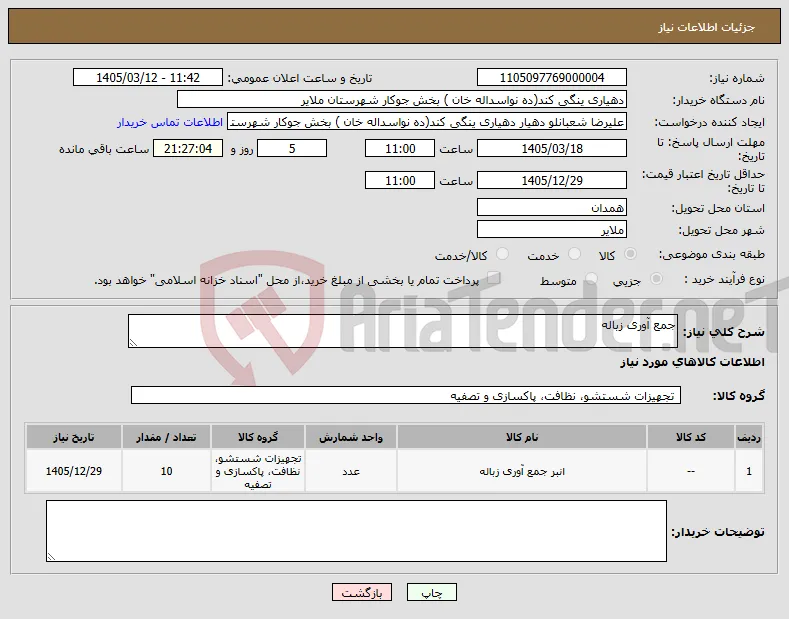
Task: Select the متوسط purchase type radio
Action: [x=592, y=278]
